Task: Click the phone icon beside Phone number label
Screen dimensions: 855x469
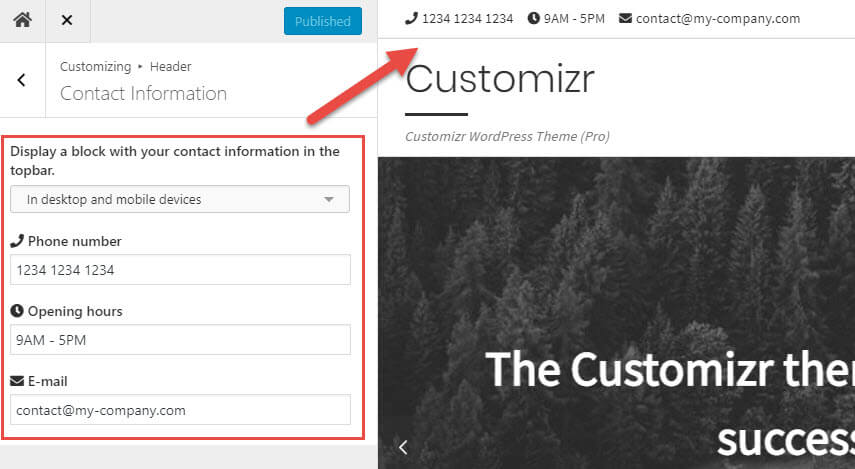Action: (x=17, y=240)
